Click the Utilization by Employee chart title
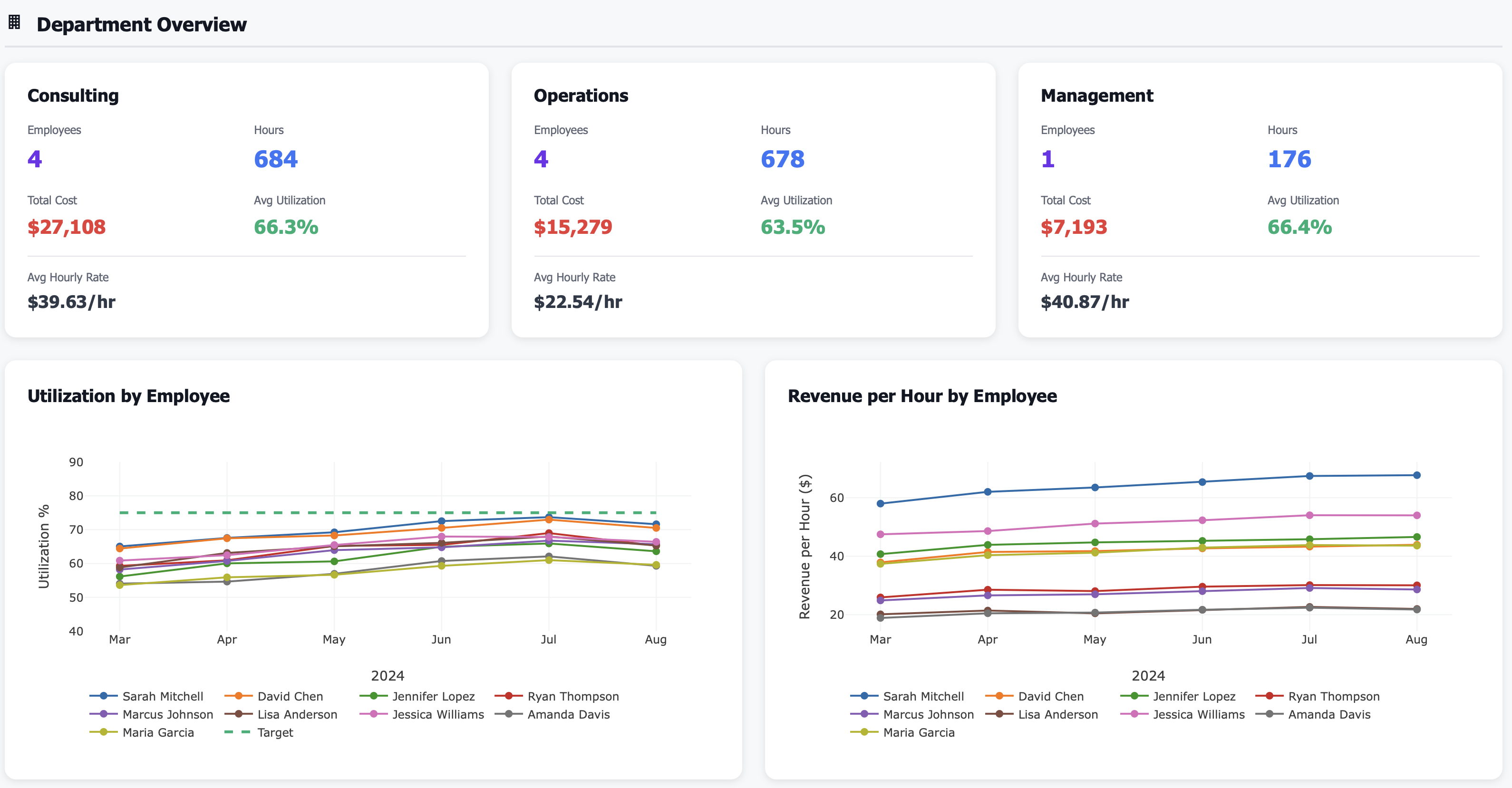The height and width of the screenshot is (788, 1512). (x=128, y=396)
